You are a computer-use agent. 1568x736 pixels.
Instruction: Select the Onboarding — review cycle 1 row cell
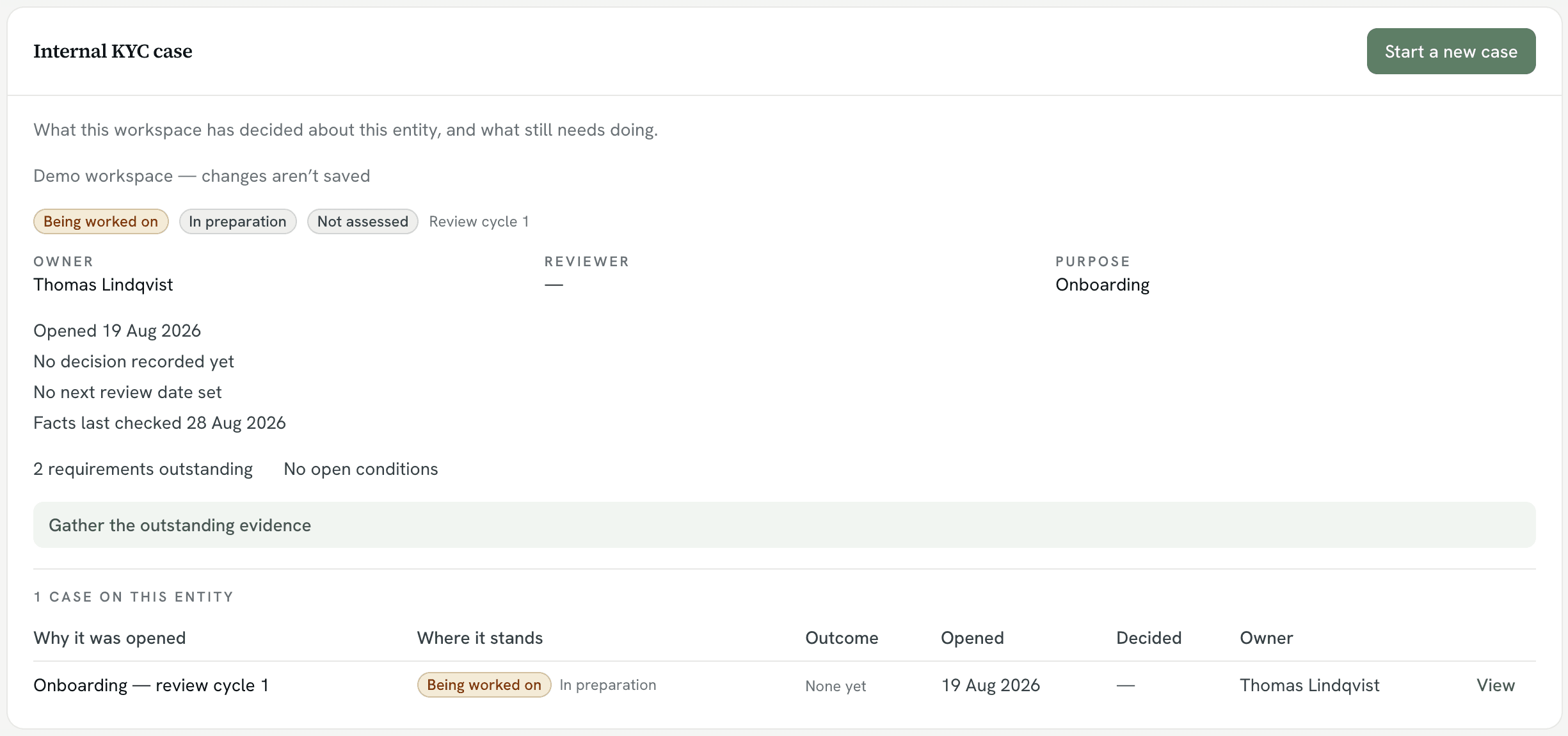[151, 685]
